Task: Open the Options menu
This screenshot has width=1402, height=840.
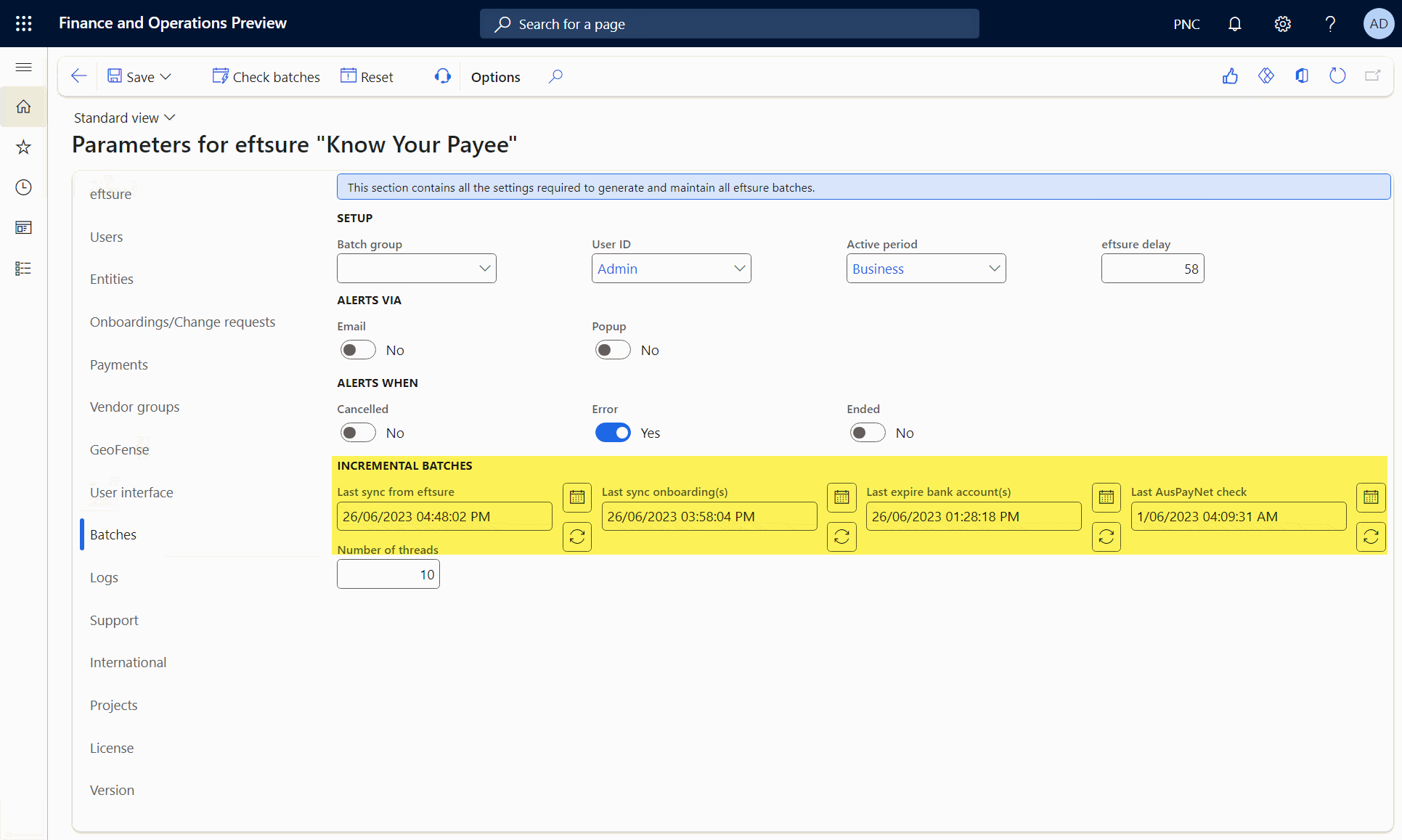Action: (x=495, y=77)
